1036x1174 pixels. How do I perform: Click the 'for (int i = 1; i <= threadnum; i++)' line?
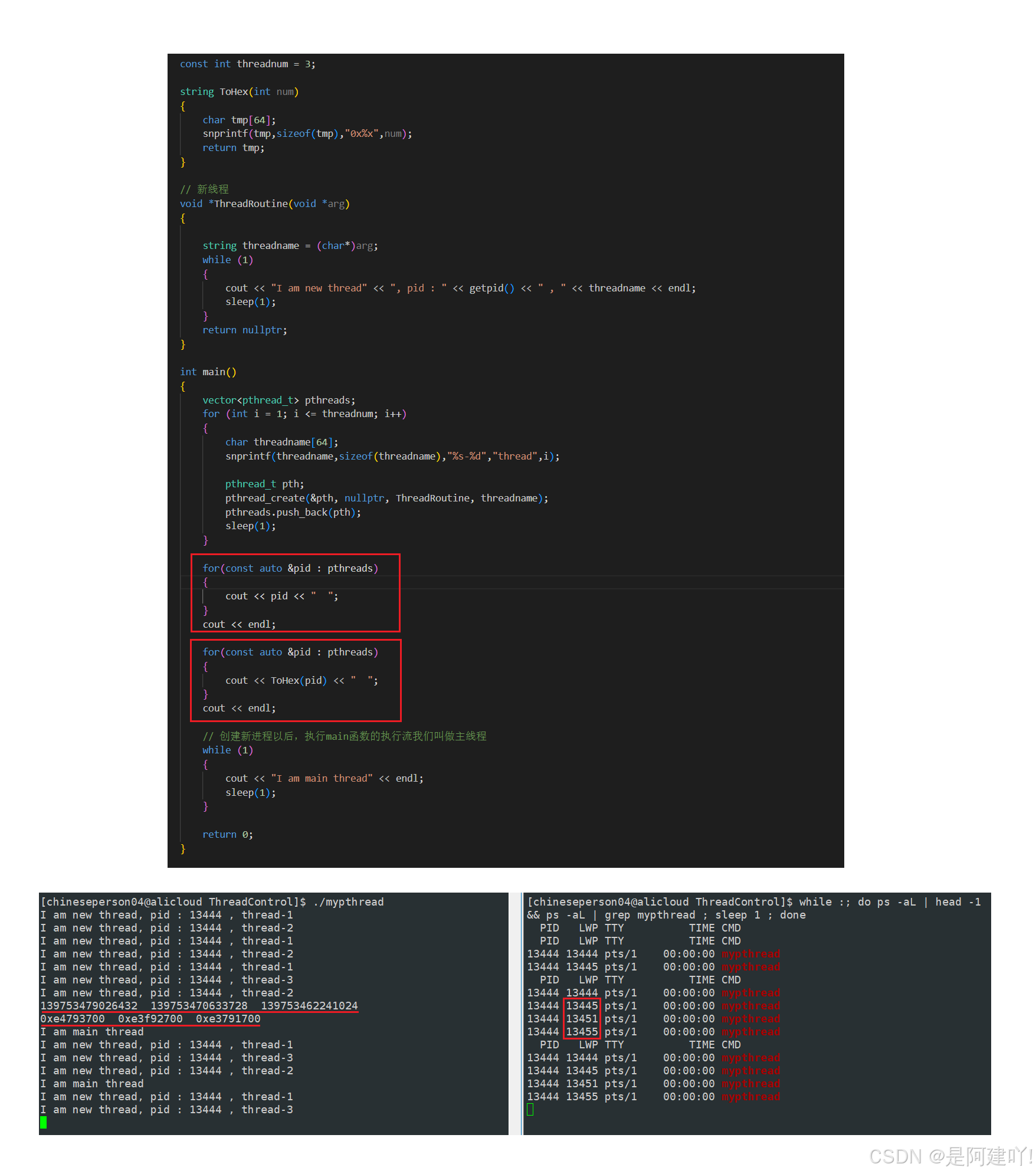pos(304,414)
